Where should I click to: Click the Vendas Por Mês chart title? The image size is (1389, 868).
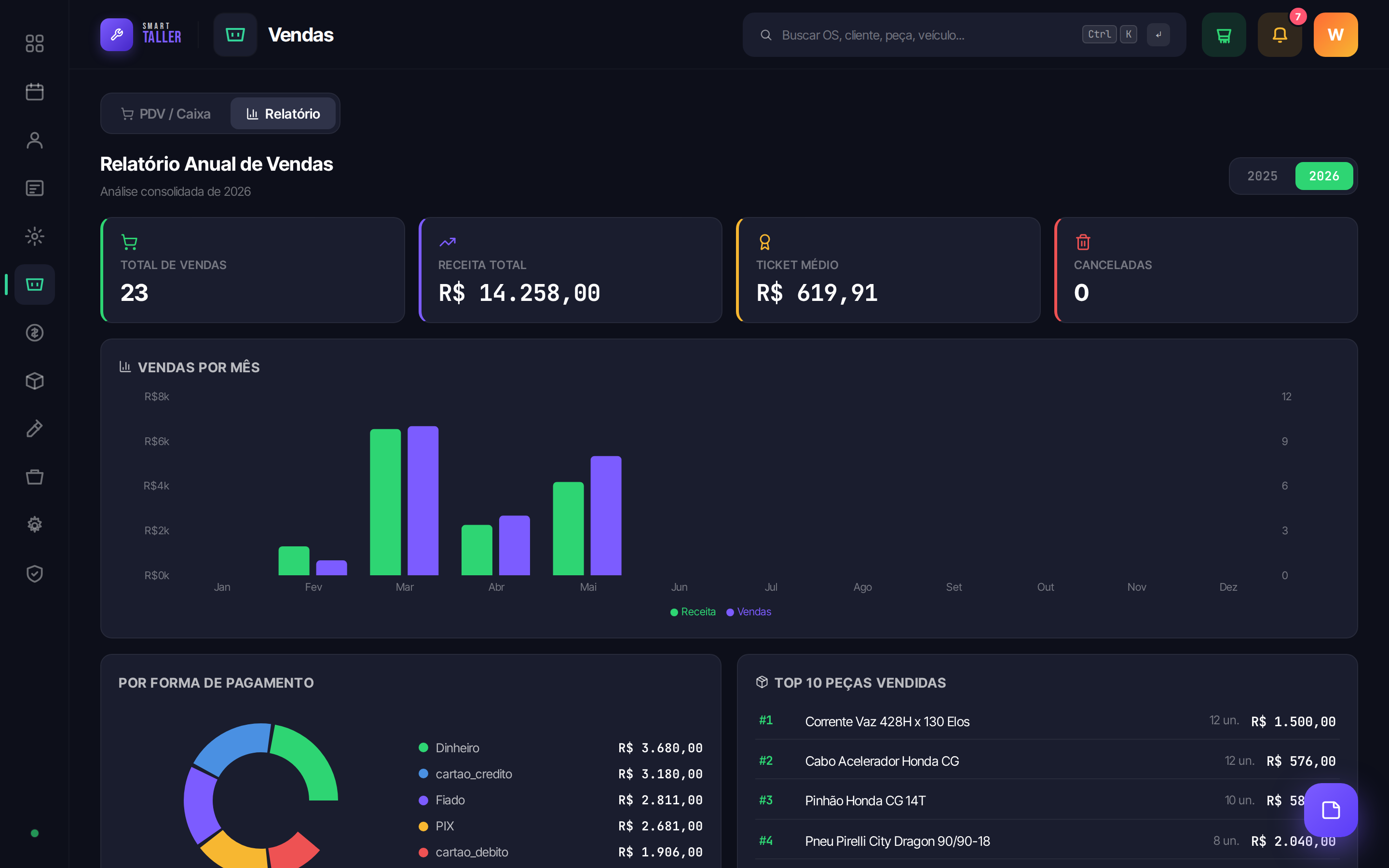click(x=199, y=367)
